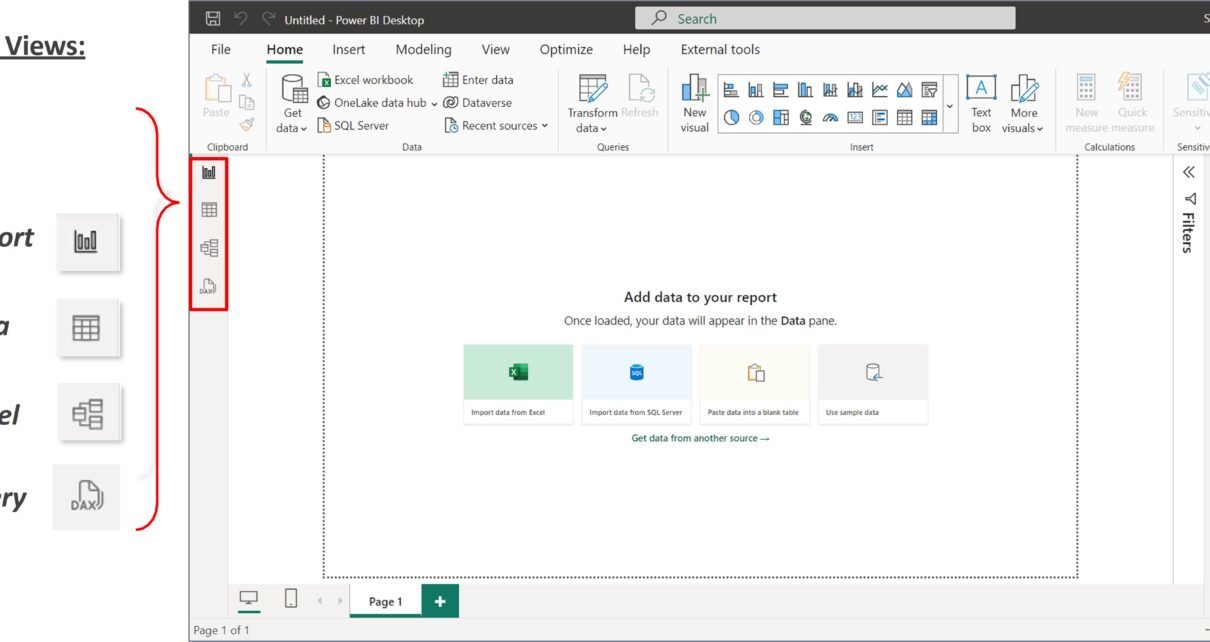Open DAX query view in Power BI sidebar
Screen dimensions: 1210x642
coord(209,286)
